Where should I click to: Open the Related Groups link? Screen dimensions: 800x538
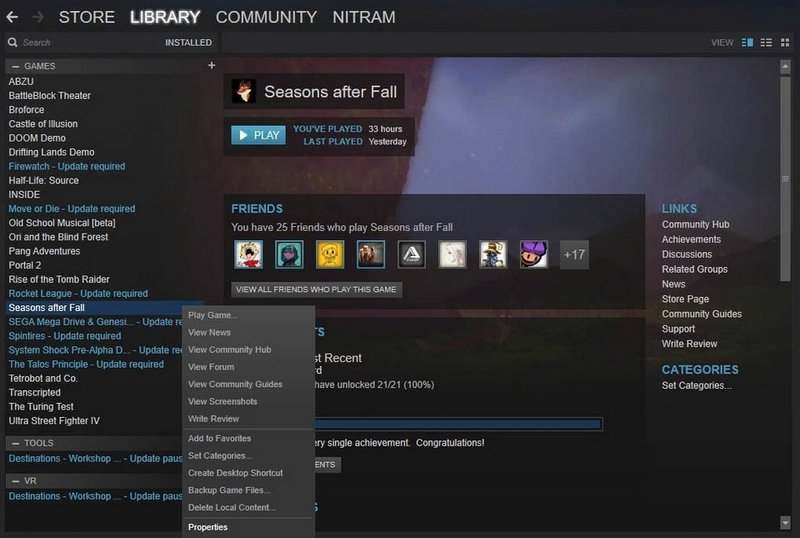coord(694,269)
